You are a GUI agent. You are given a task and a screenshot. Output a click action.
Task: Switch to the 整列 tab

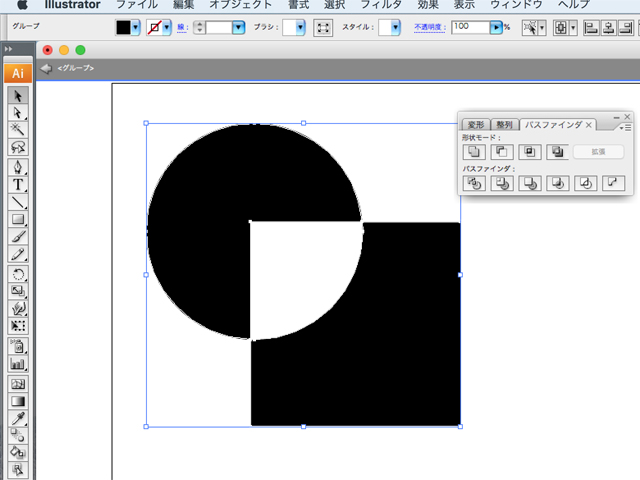click(x=504, y=124)
